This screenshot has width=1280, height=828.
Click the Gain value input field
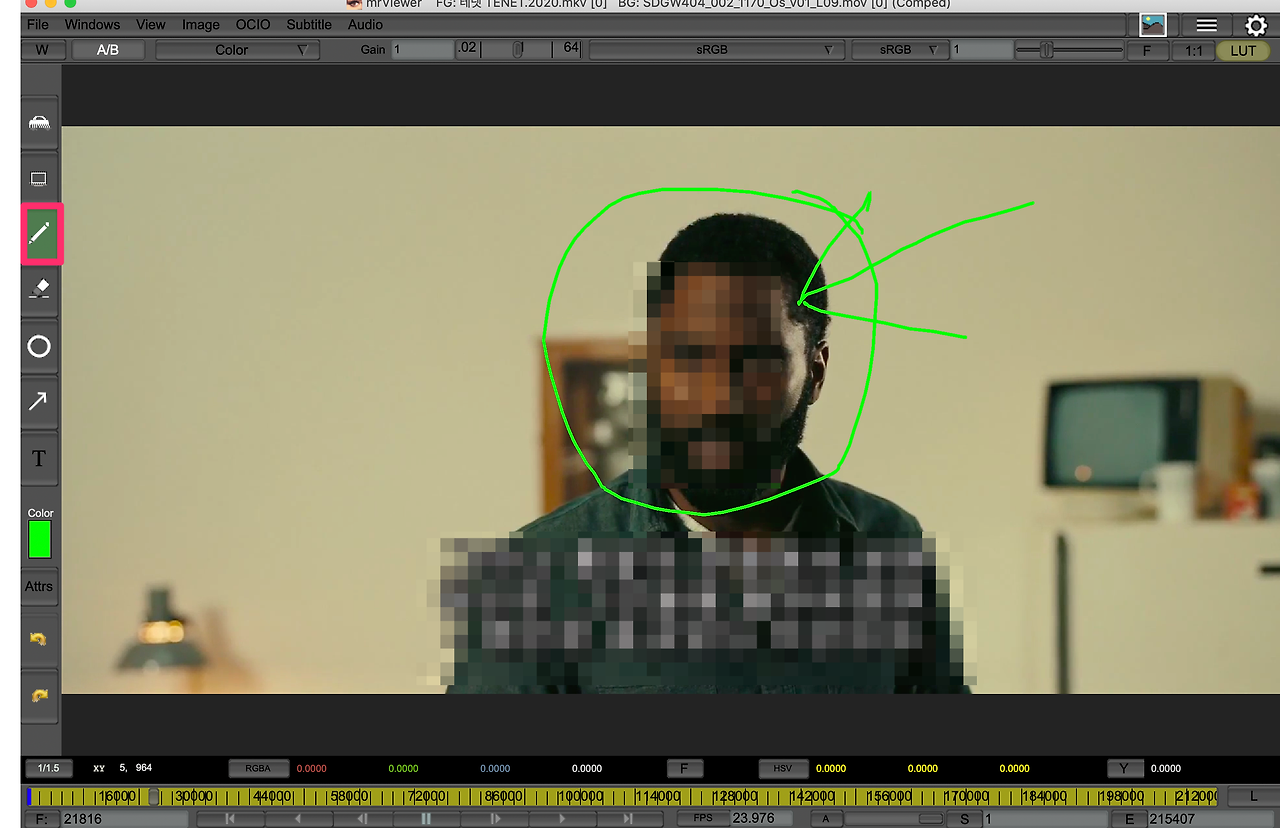pyautogui.click(x=422, y=50)
